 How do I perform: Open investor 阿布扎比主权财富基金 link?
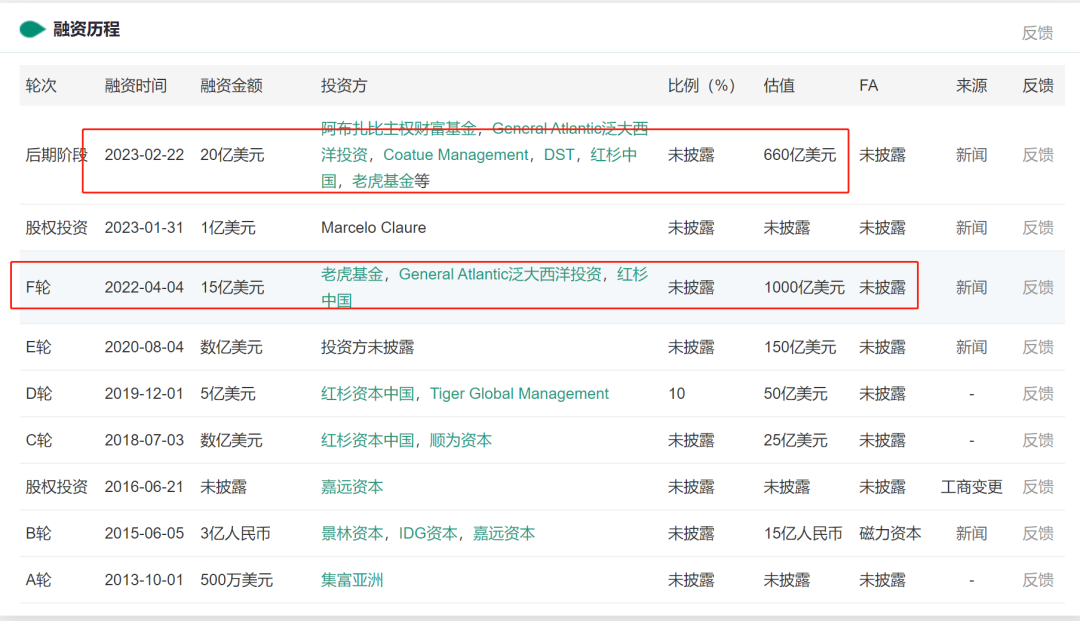pyautogui.click(x=399, y=128)
